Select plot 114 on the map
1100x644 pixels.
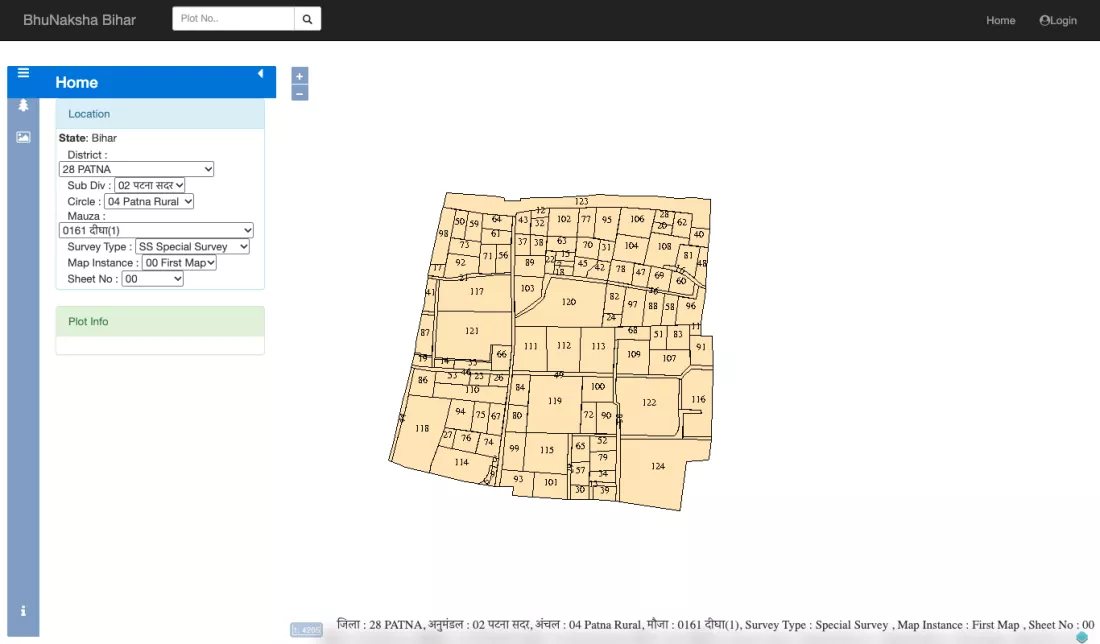pos(461,462)
